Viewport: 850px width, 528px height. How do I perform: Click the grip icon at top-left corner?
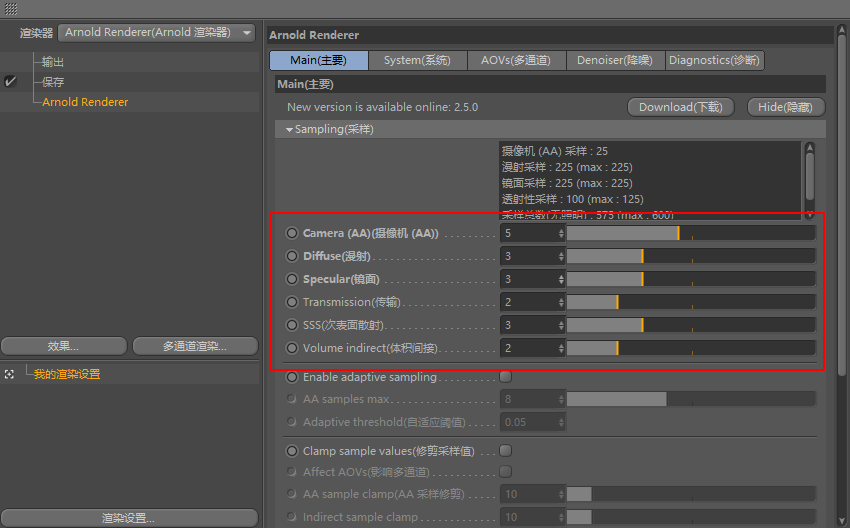click(x=11, y=9)
